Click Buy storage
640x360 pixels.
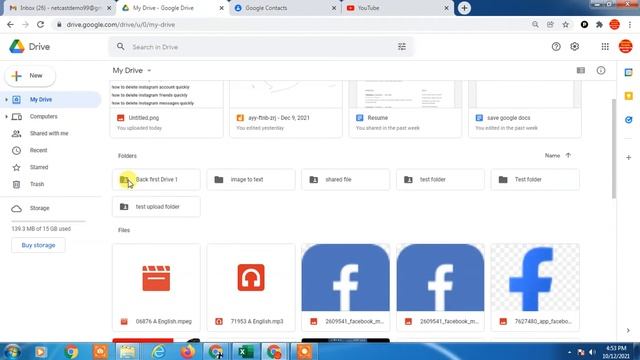tap(38, 245)
